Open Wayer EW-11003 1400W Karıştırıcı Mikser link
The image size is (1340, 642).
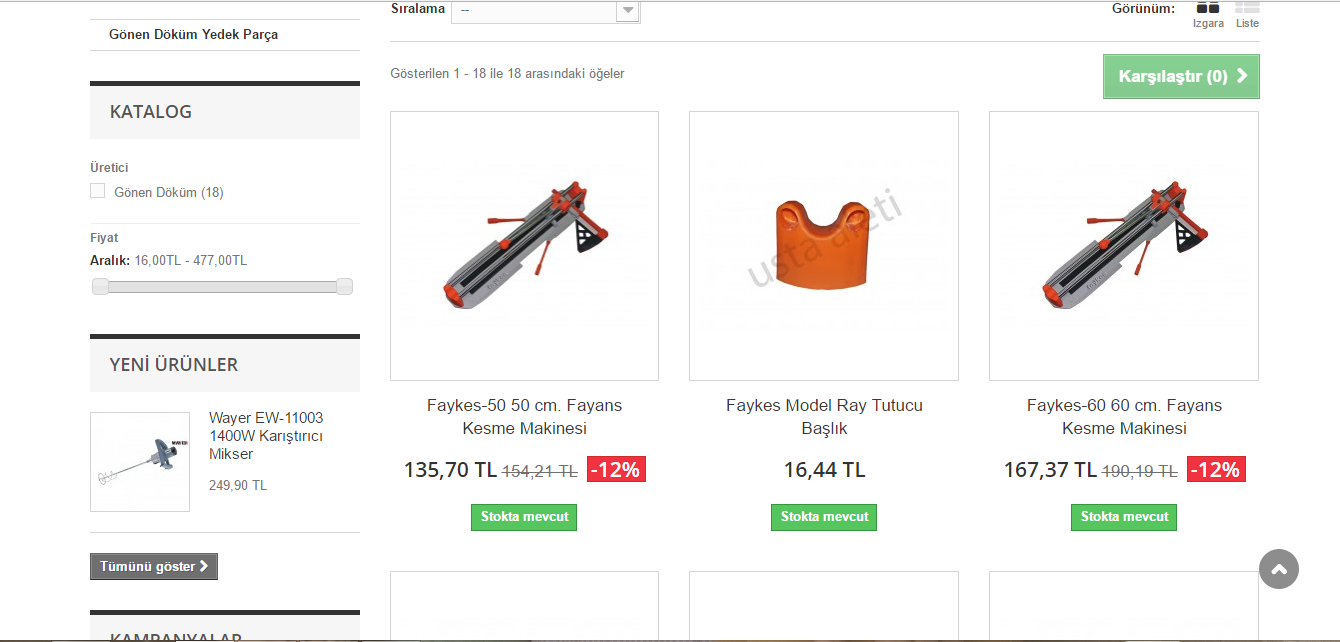point(266,436)
